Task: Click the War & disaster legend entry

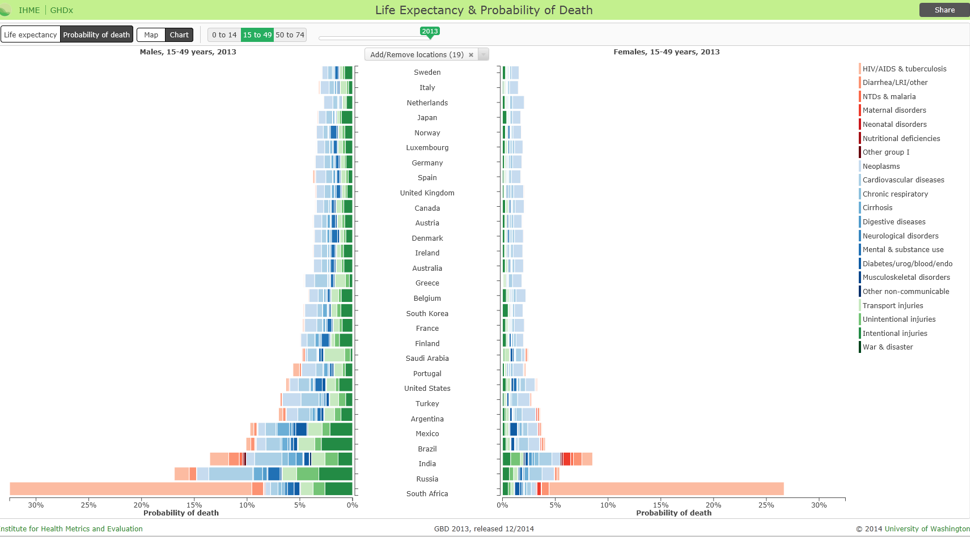Action: coord(887,347)
